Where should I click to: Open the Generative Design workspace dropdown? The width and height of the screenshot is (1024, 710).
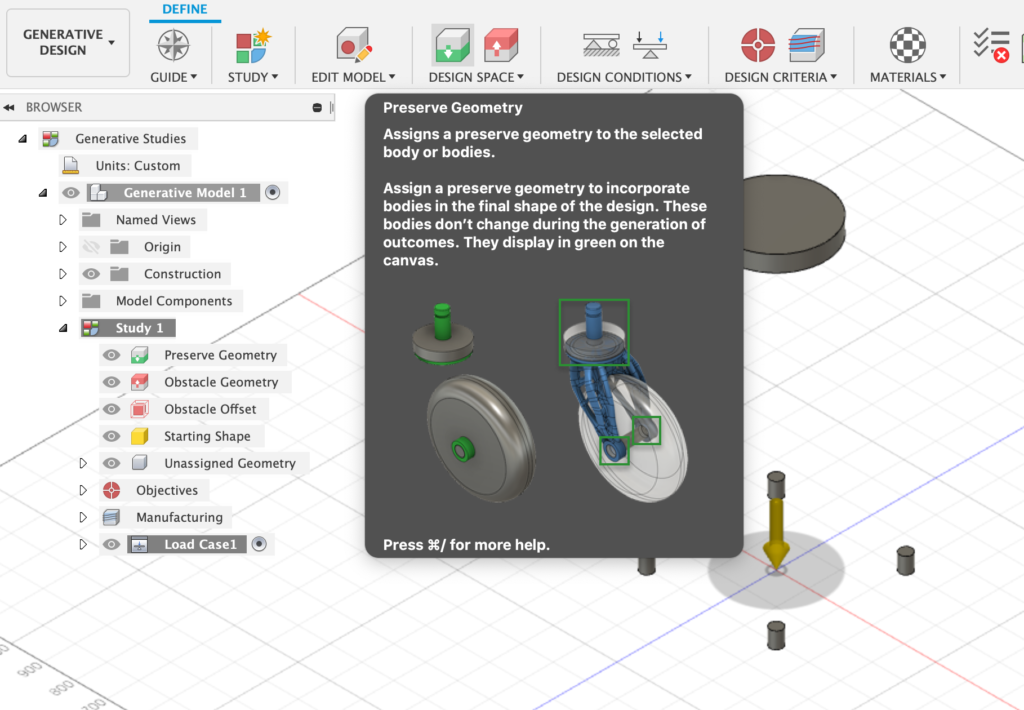point(68,42)
